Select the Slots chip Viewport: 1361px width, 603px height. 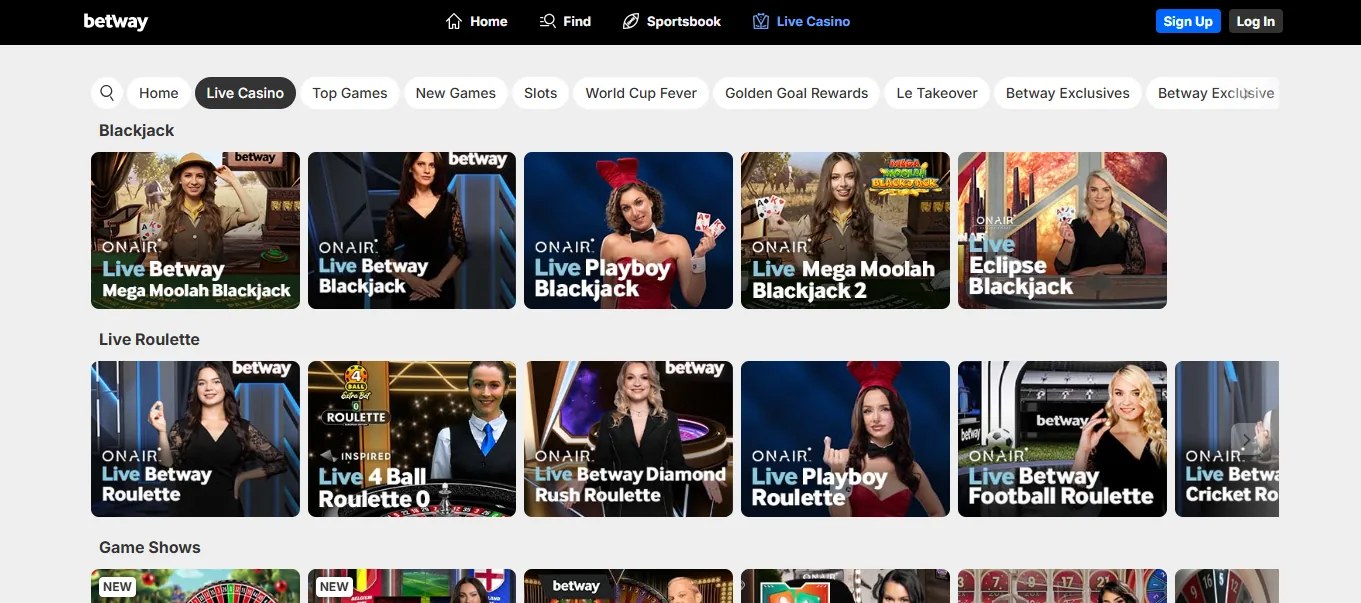coord(541,93)
